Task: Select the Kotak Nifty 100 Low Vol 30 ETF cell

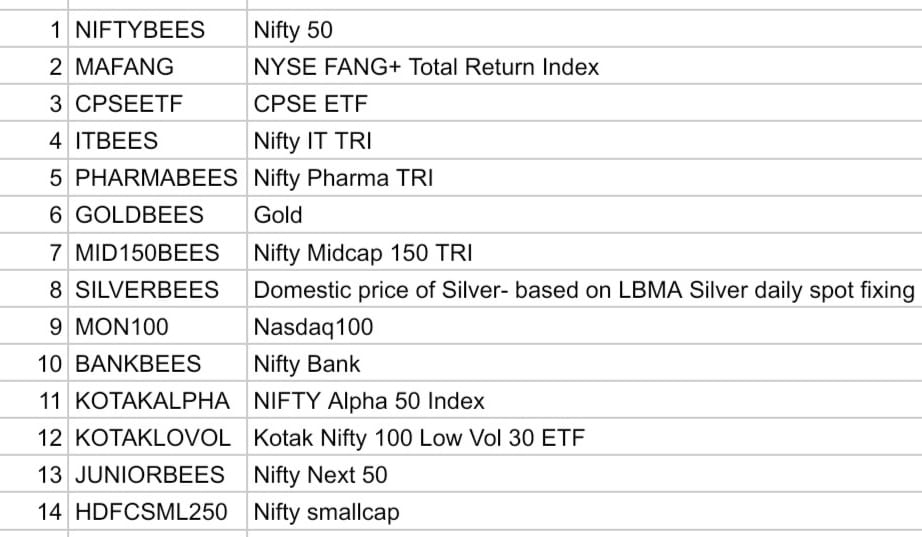Action: click(x=419, y=438)
